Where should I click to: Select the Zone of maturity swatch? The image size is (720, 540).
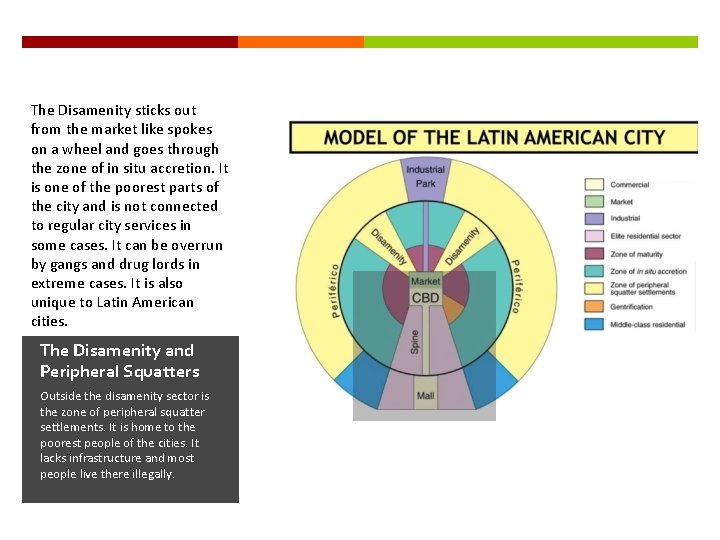tap(594, 253)
